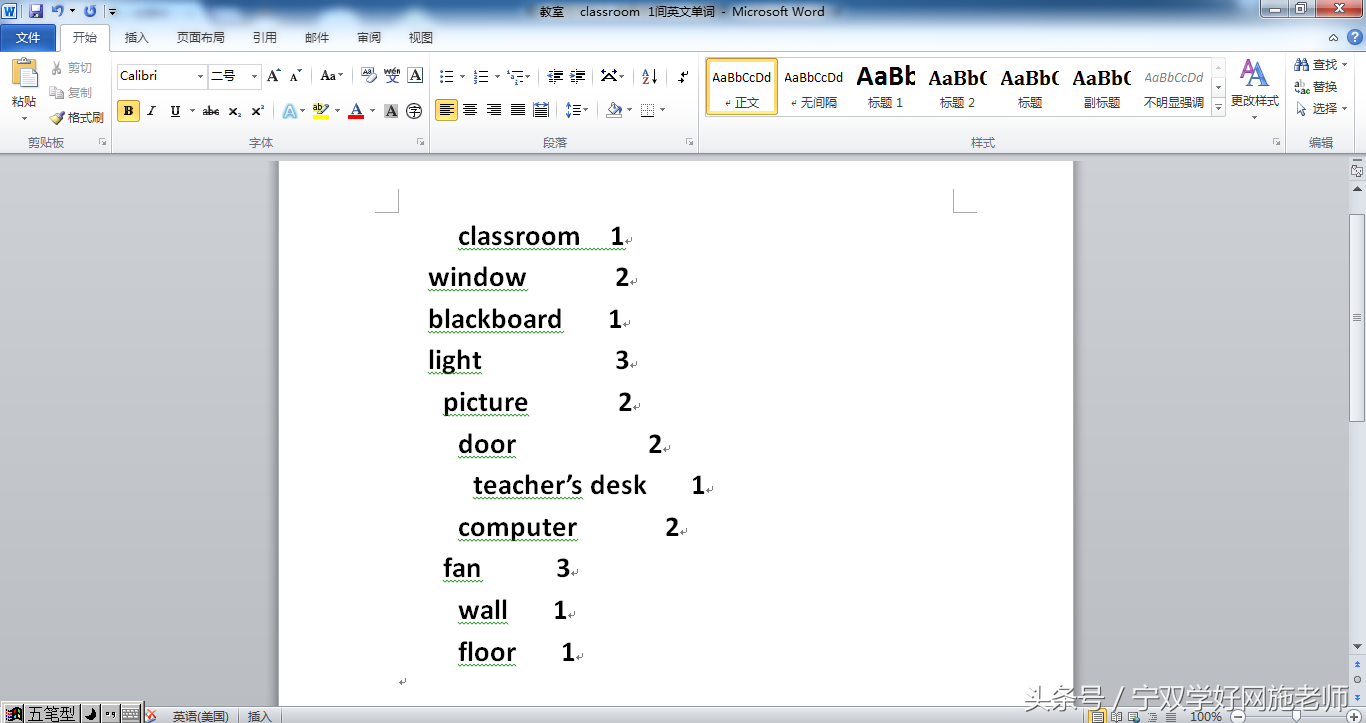This screenshot has height=723, width=1366.
Task: Toggle Italic formatting
Action: click(152, 111)
